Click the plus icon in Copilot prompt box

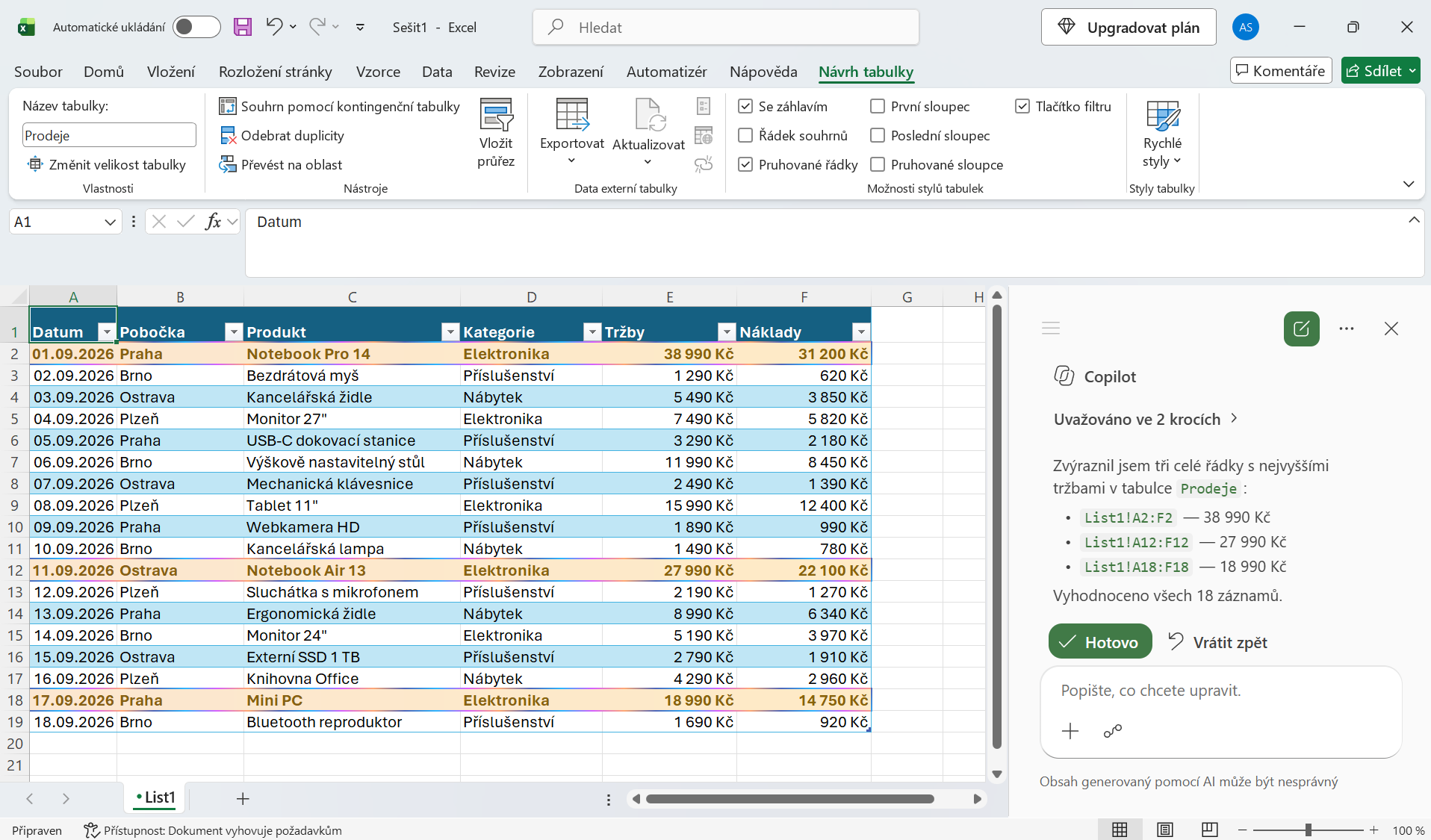(1070, 731)
